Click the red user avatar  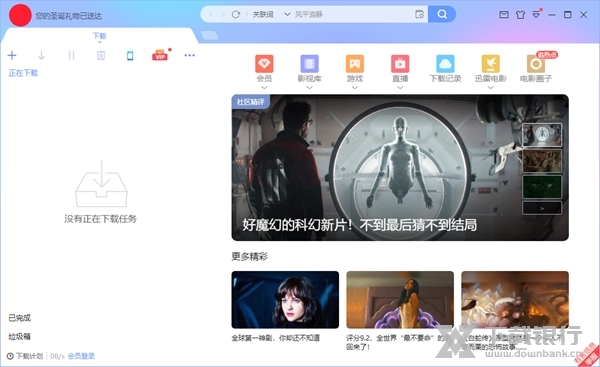(20, 15)
